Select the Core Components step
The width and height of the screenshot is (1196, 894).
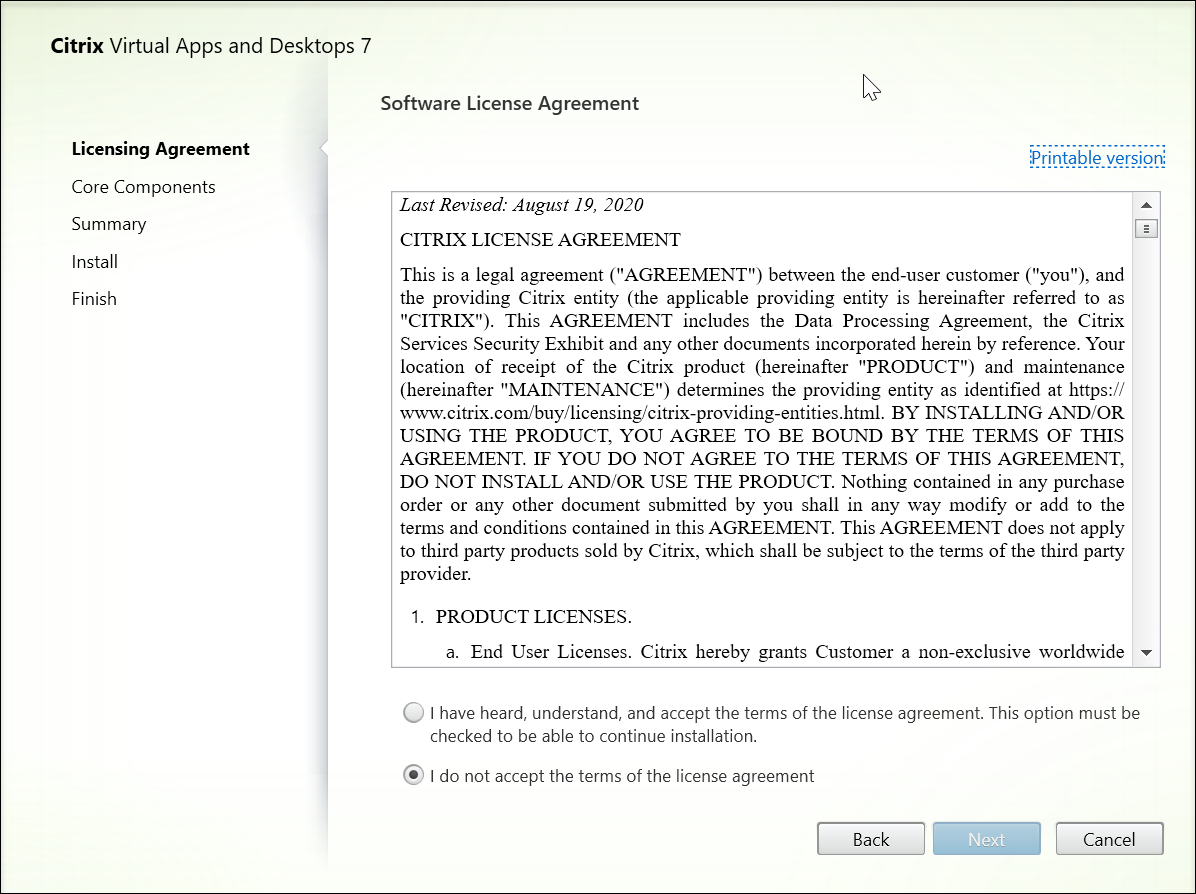[143, 186]
